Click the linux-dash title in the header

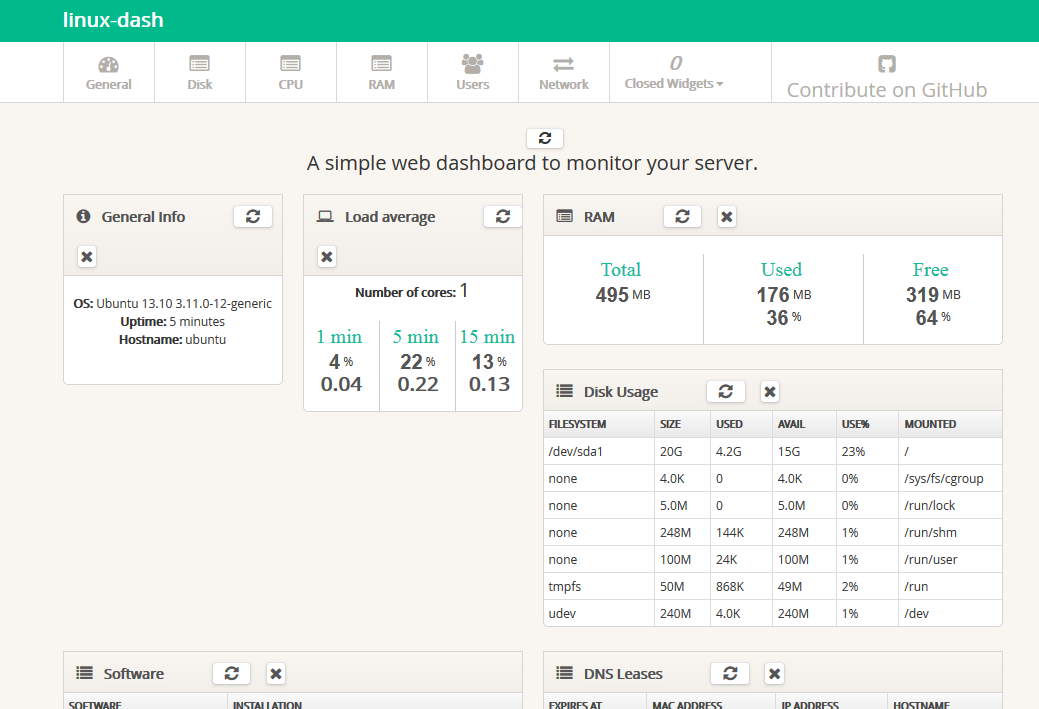pyautogui.click(x=113, y=20)
